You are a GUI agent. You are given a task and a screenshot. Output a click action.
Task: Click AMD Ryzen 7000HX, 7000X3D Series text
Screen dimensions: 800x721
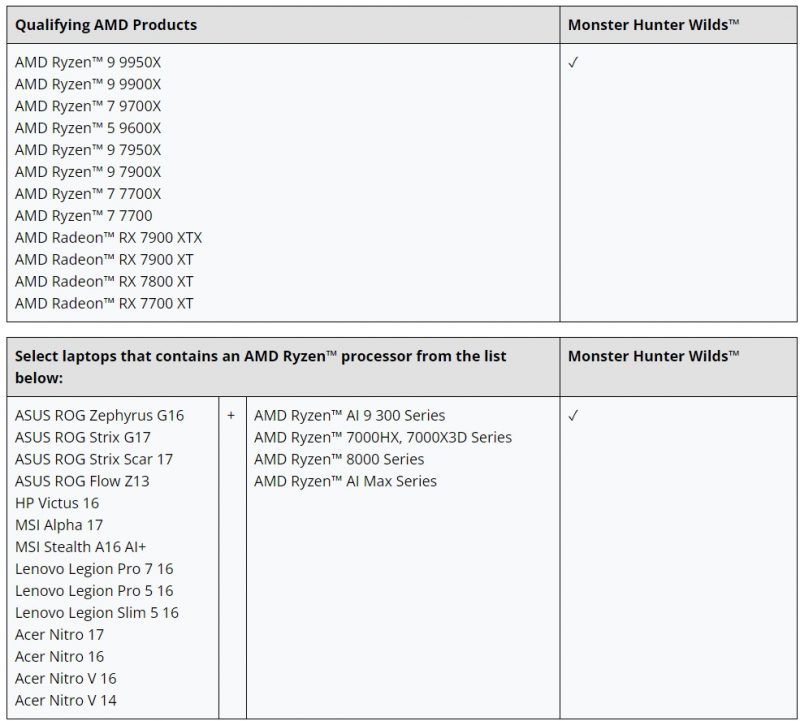[x=383, y=437]
